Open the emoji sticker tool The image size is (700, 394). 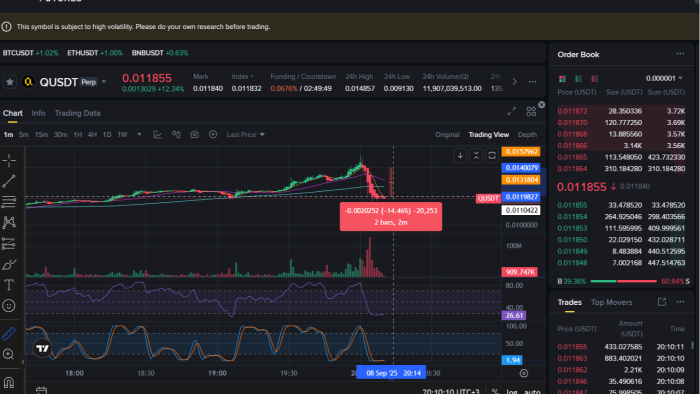pos(9,306)
